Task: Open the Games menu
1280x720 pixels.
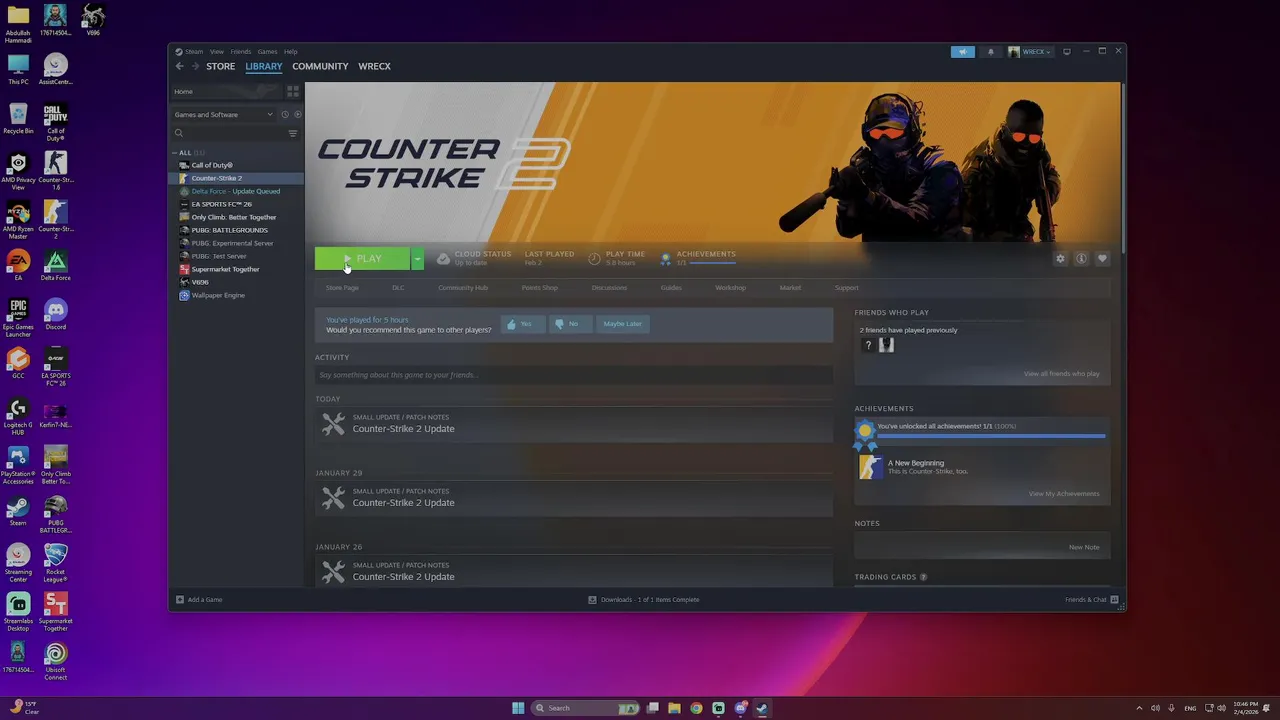Action: pyautogui.click(x=267, y=51)
